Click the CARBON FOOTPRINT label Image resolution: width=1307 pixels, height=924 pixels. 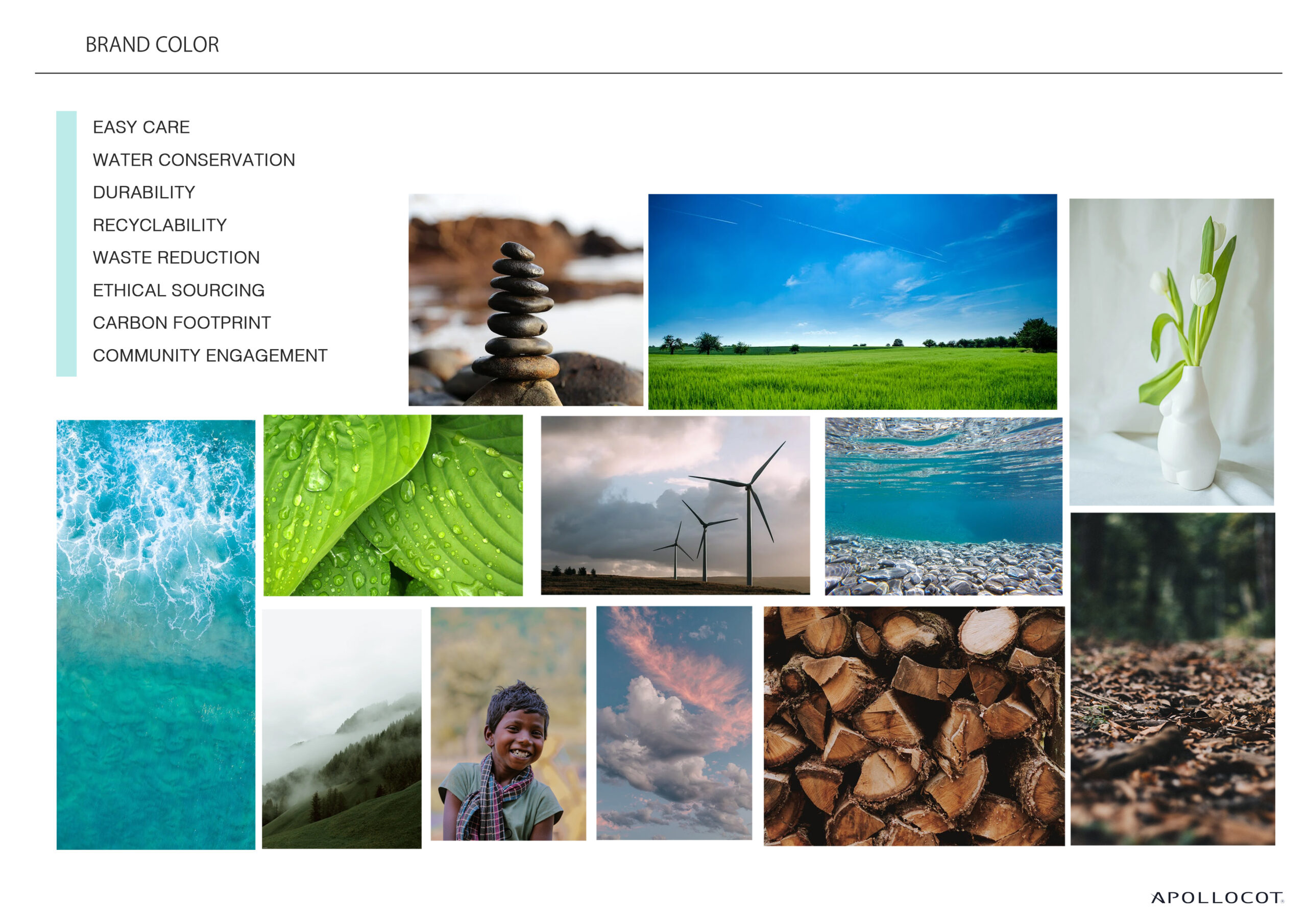pos(182,323)
